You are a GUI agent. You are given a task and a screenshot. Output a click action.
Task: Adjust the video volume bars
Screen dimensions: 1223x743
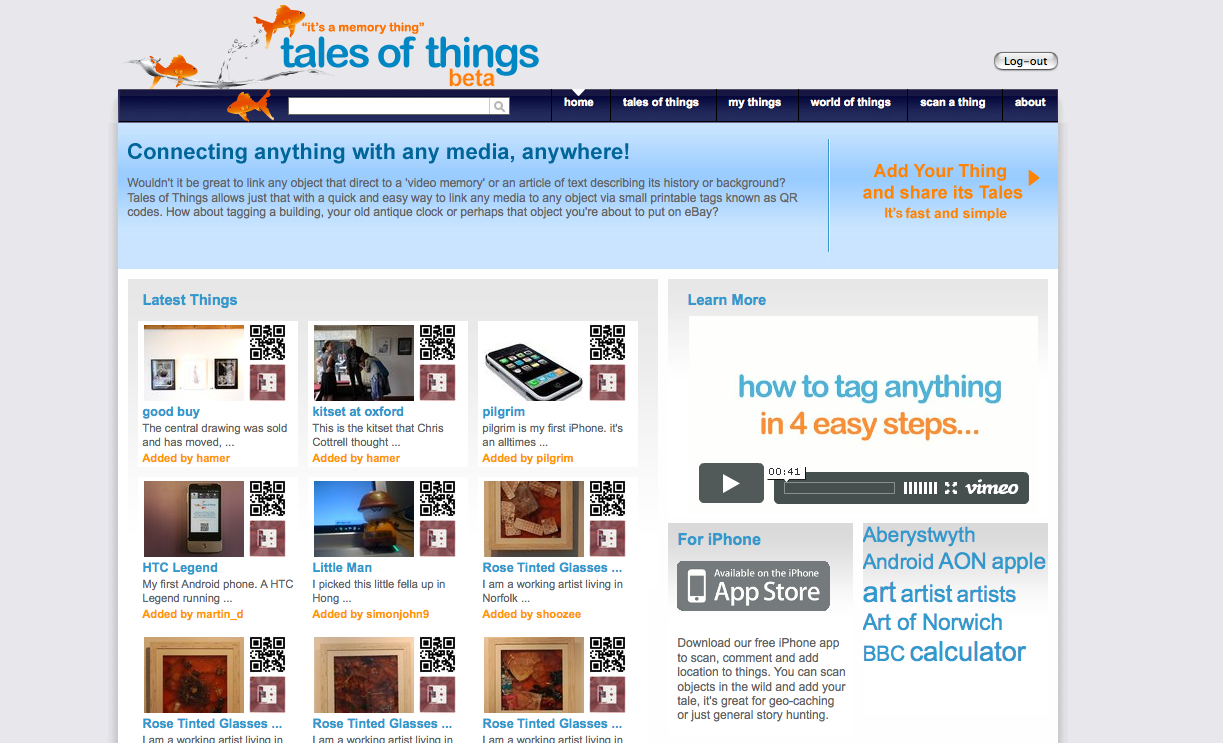click(x=920, y=488)
